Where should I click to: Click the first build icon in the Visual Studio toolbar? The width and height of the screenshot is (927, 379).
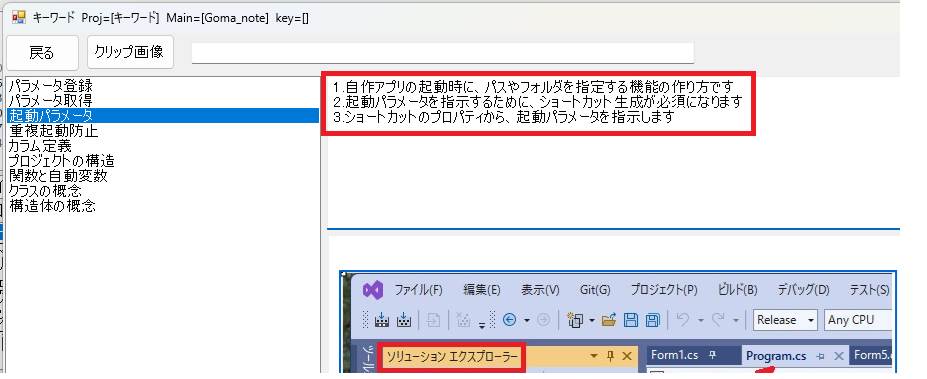pyautogui.click(x=382, y=320)
